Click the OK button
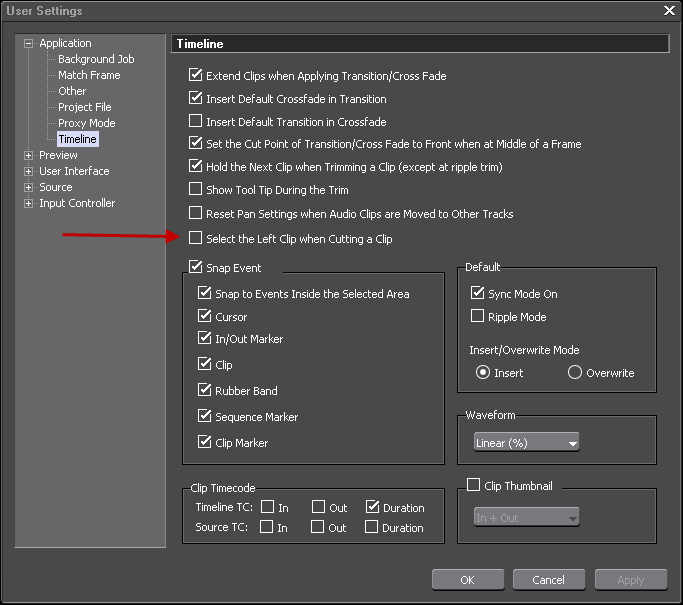Screen dimensions: 683x605 click(467, 580)
